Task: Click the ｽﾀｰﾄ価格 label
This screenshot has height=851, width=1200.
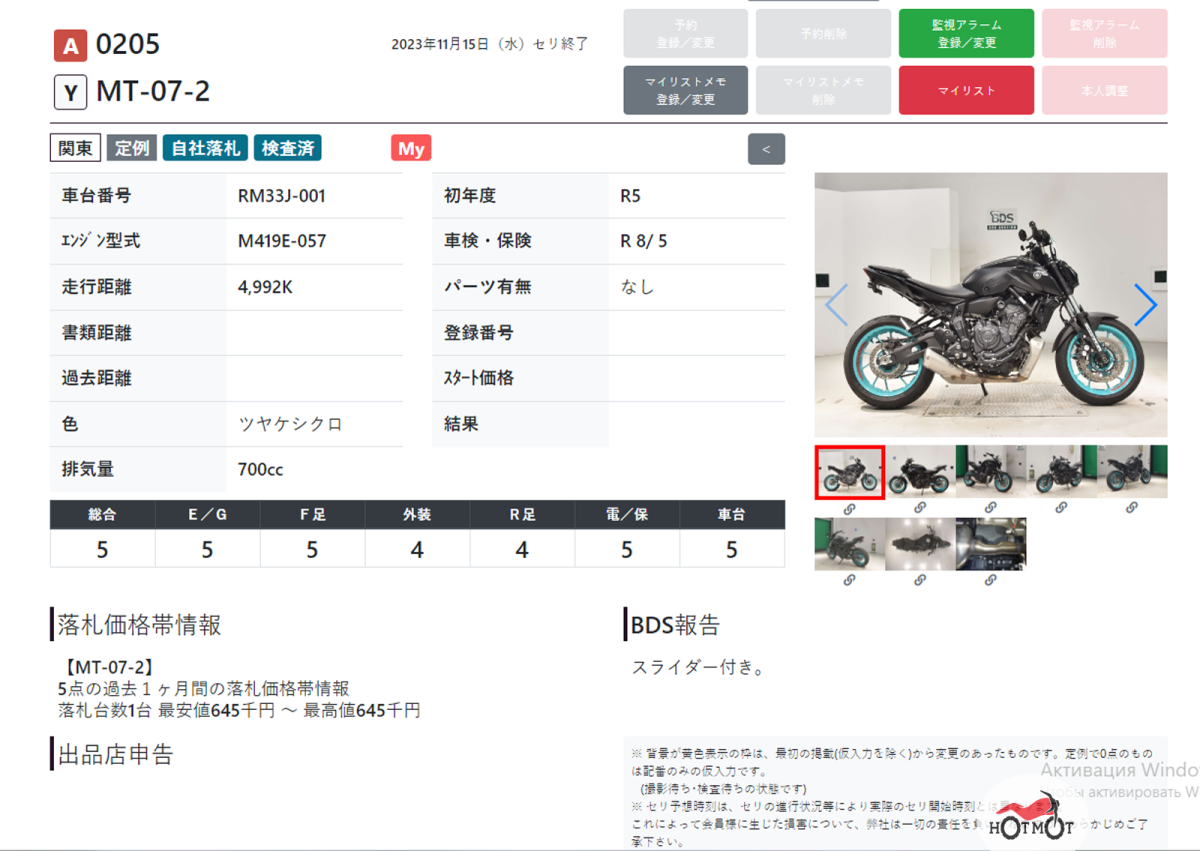Action: (x=479, y=378)
